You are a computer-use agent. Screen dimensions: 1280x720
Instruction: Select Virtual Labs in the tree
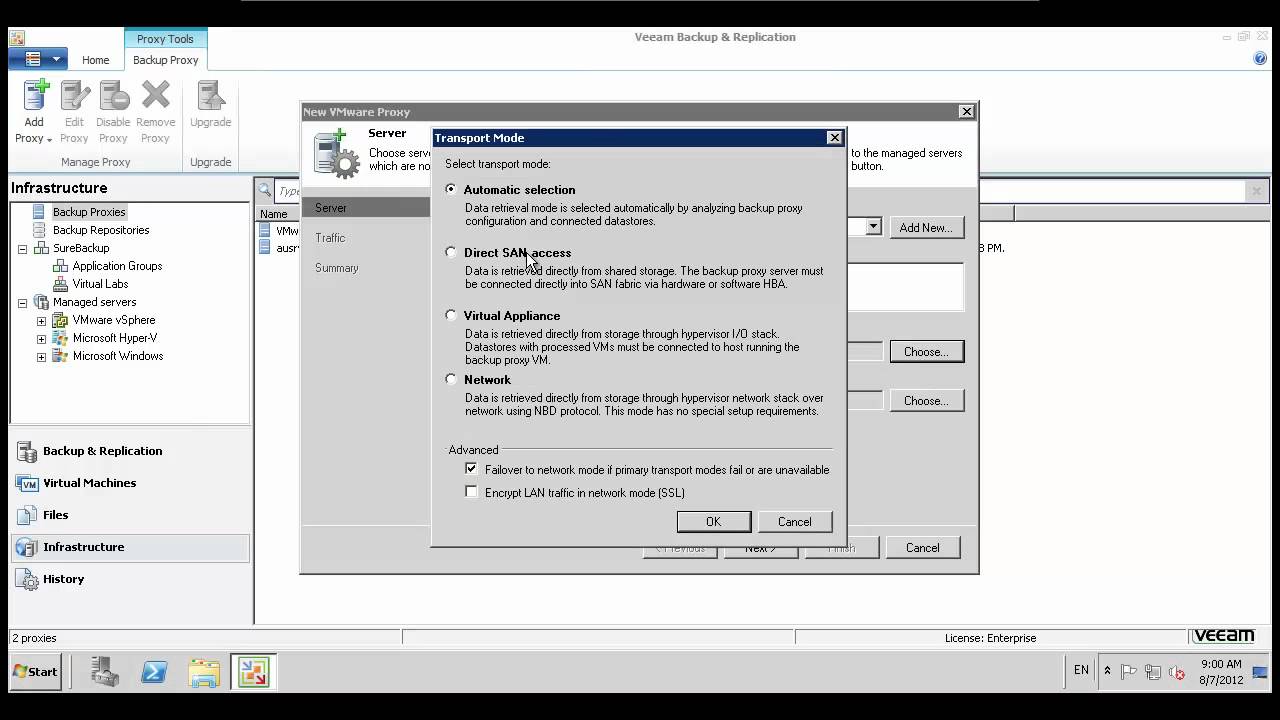(100, 284)
